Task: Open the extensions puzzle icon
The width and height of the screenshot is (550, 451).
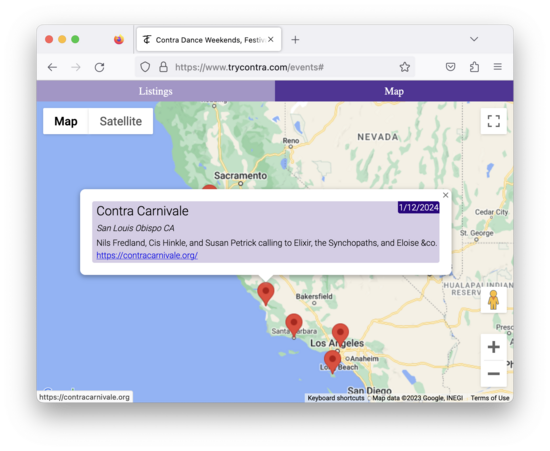Action: click(474, 67)
